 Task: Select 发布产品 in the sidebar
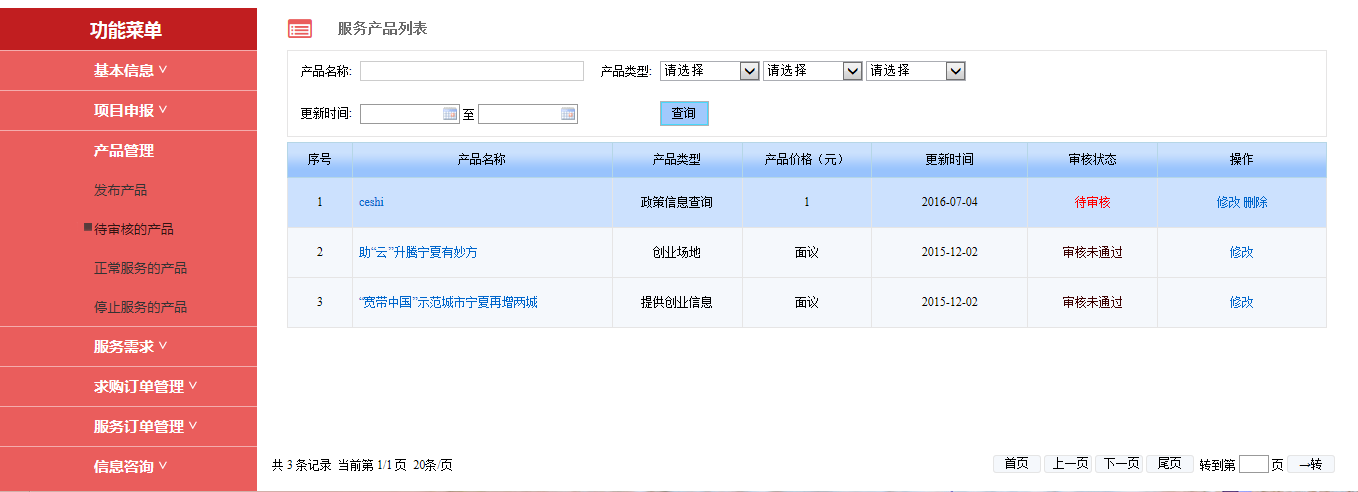coord(120,190)
